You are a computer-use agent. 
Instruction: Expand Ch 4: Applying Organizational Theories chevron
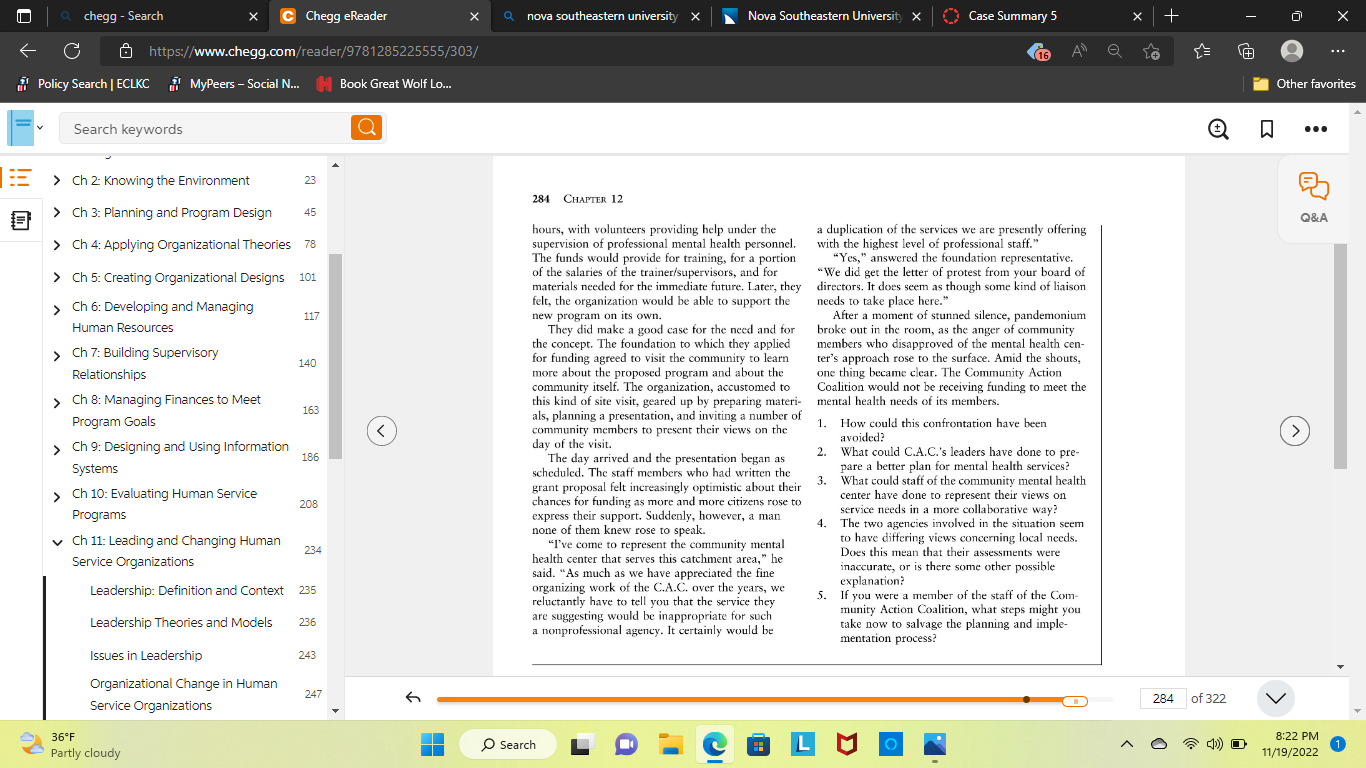(x=58, y=245)
